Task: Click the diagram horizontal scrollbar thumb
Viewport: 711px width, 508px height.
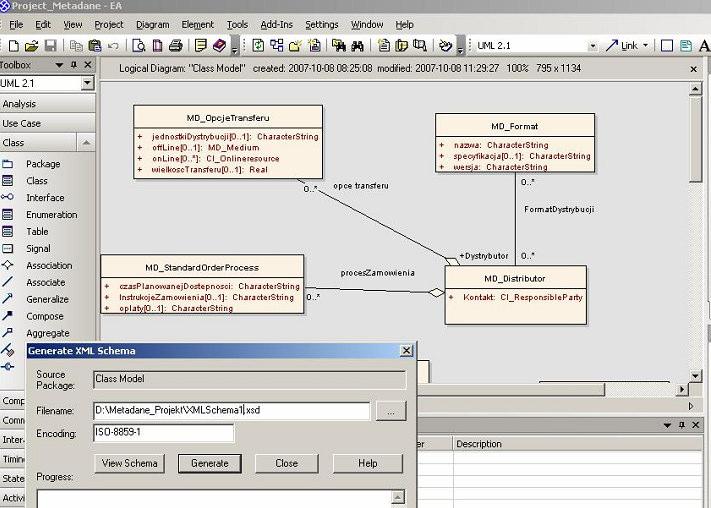Action: (x=510, y=390)
